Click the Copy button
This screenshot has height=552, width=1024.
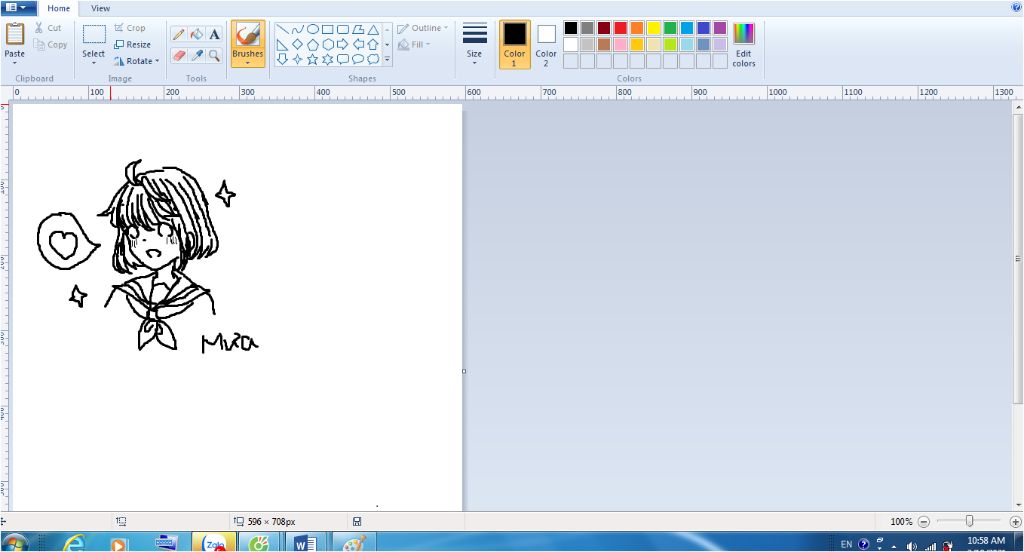[x=51, y=44]
